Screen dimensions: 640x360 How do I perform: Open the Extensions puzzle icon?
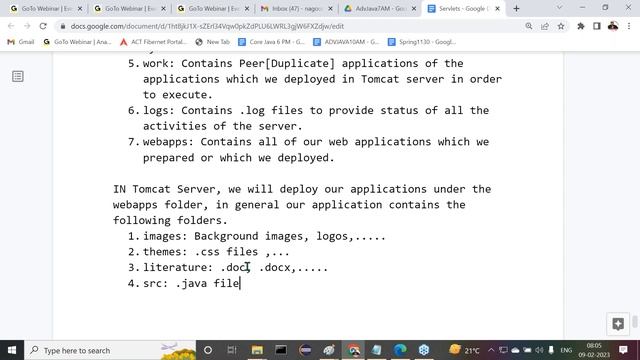tap(580, 26)
